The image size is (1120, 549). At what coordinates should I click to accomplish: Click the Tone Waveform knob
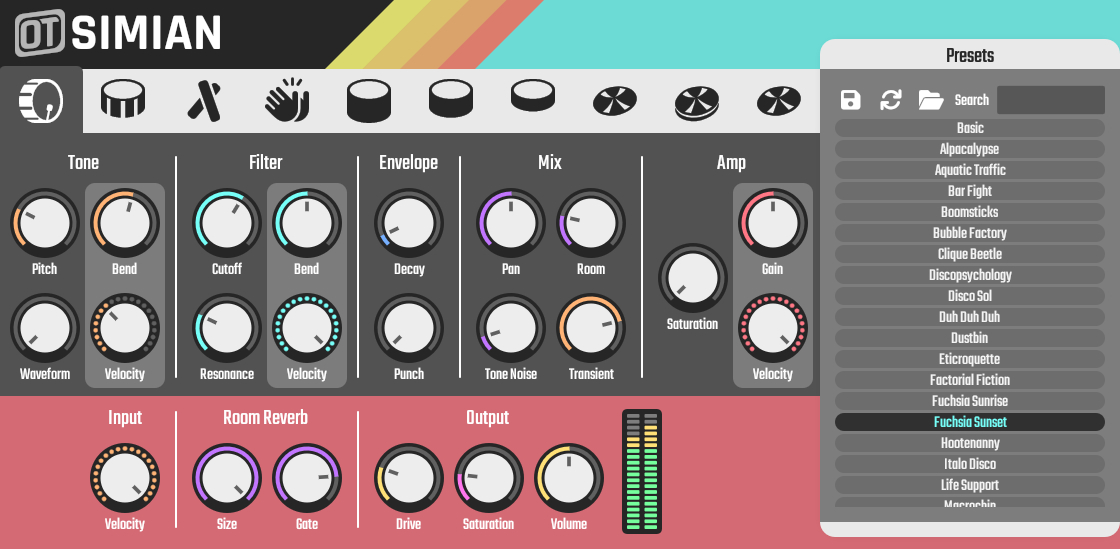tap(44, 328)
